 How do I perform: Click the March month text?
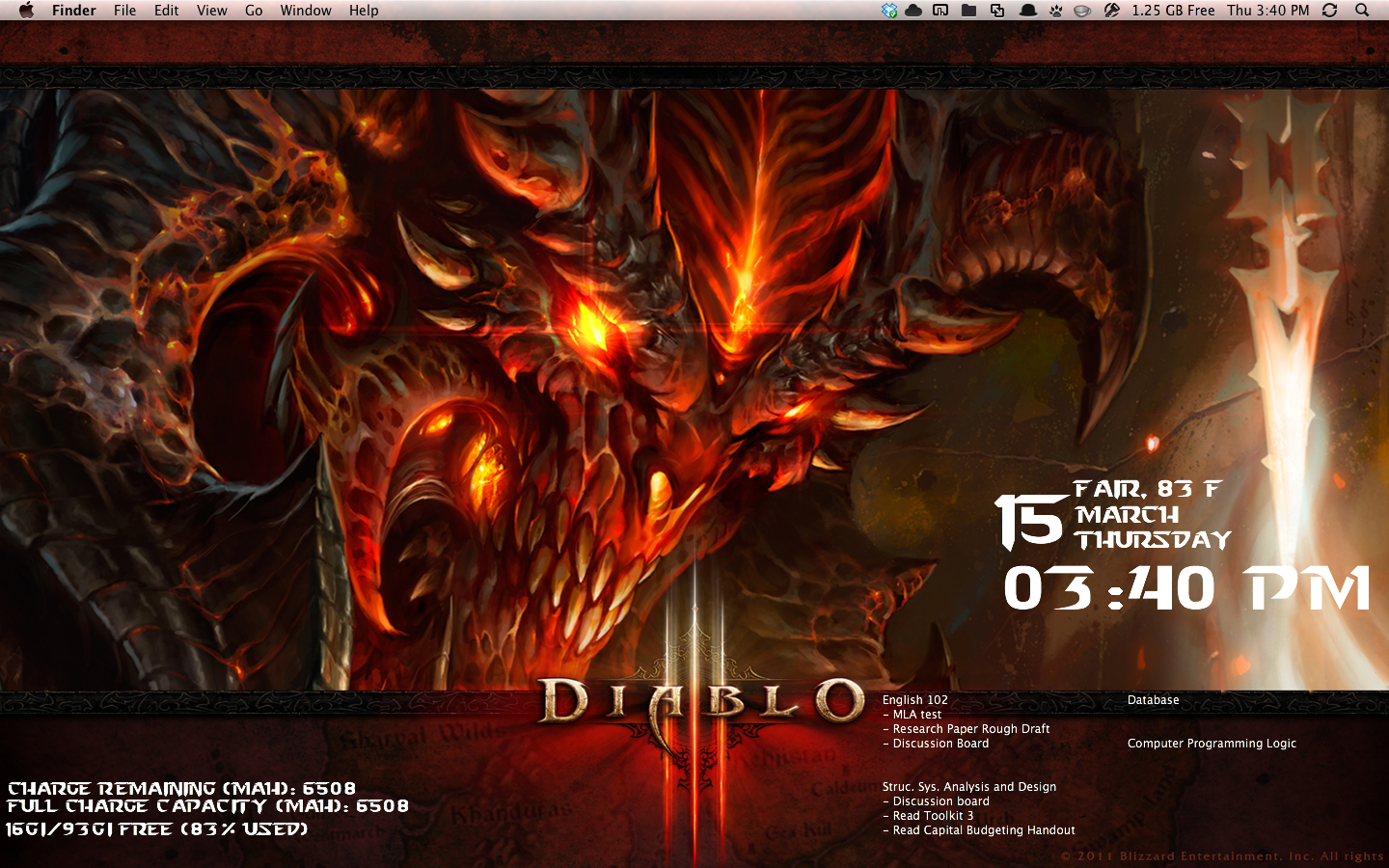1128,515
